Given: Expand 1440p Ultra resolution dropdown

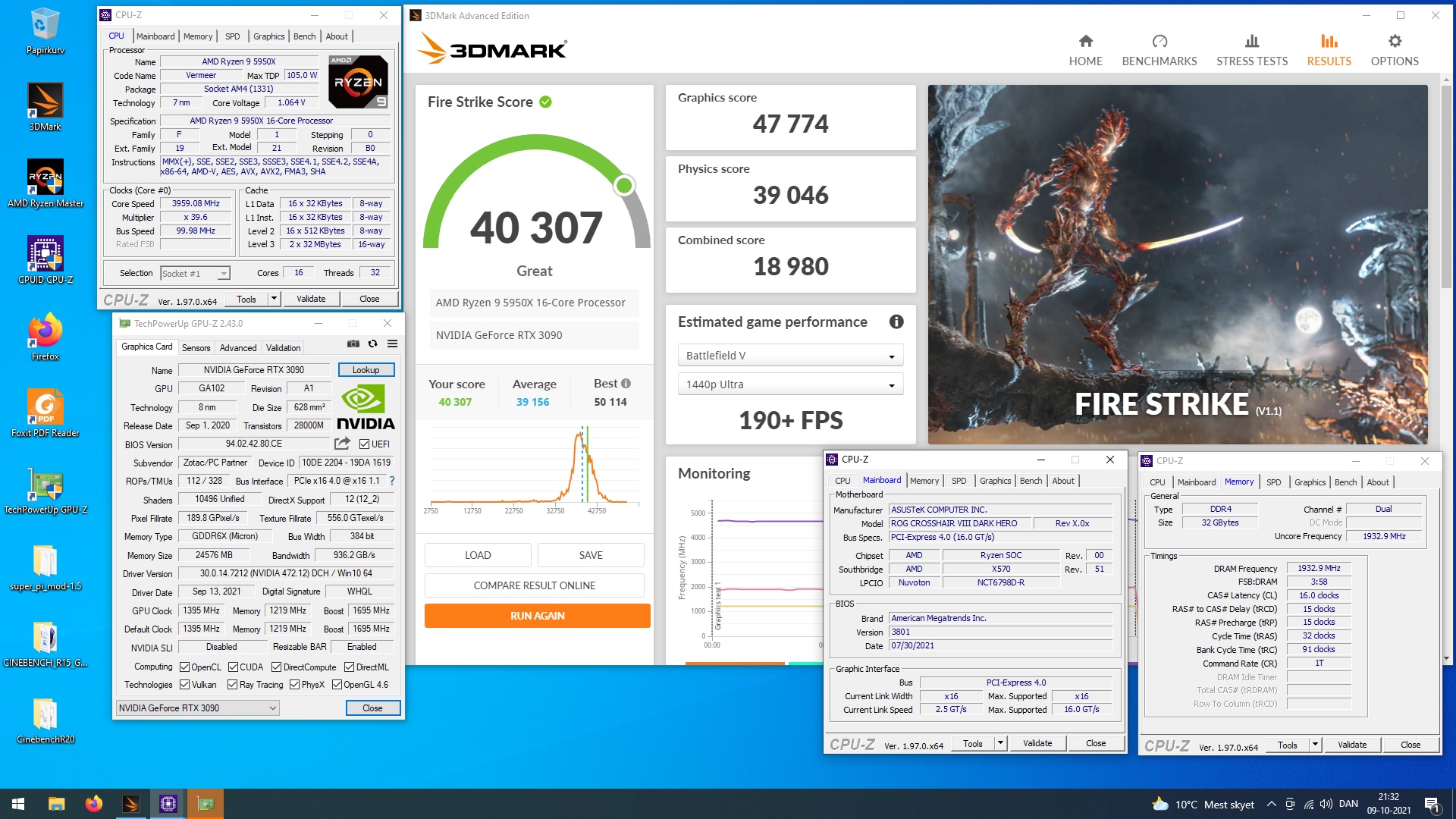Looking at the screenshot, I should click(x=790, y=384).
